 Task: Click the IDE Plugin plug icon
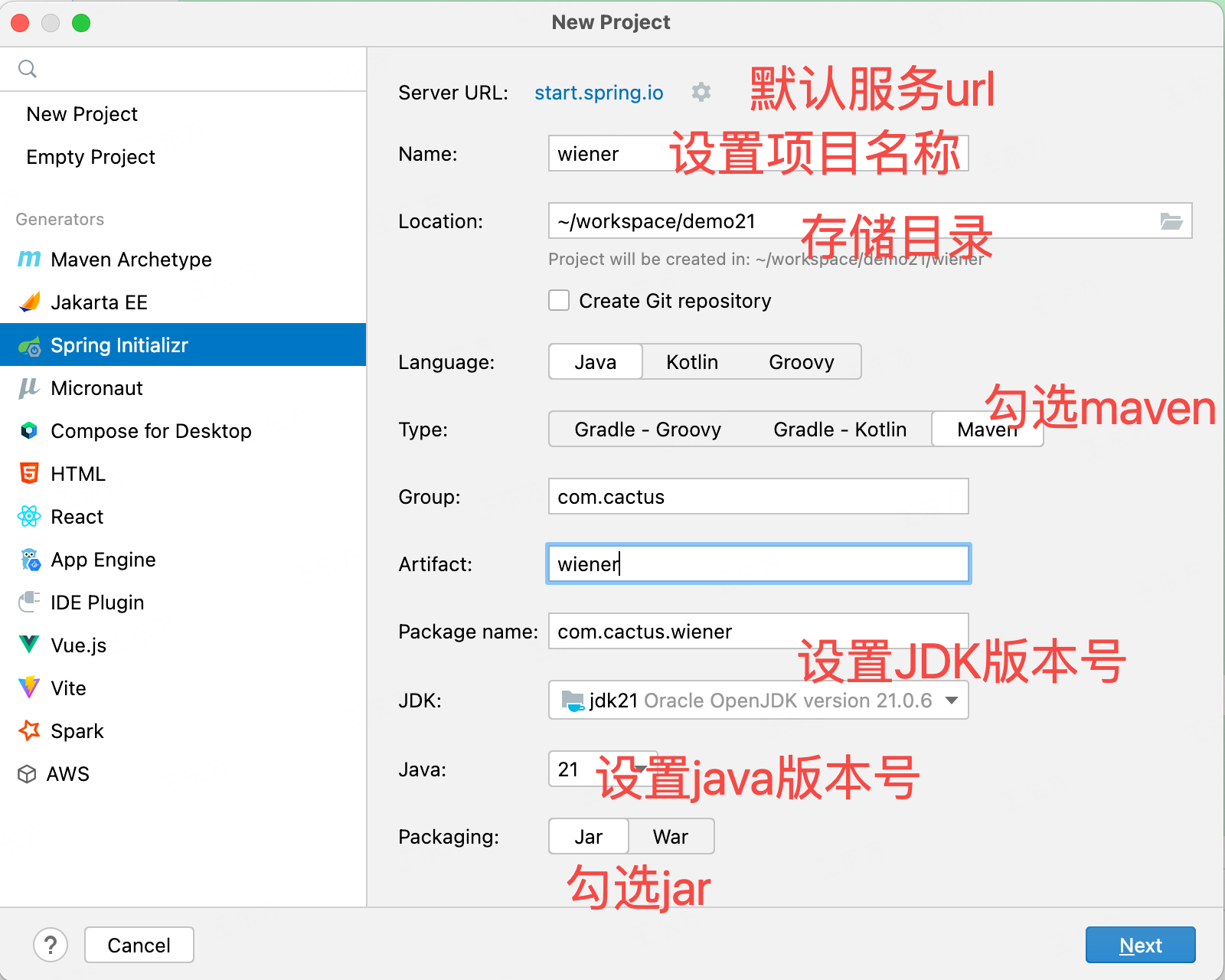pos(29,602)
